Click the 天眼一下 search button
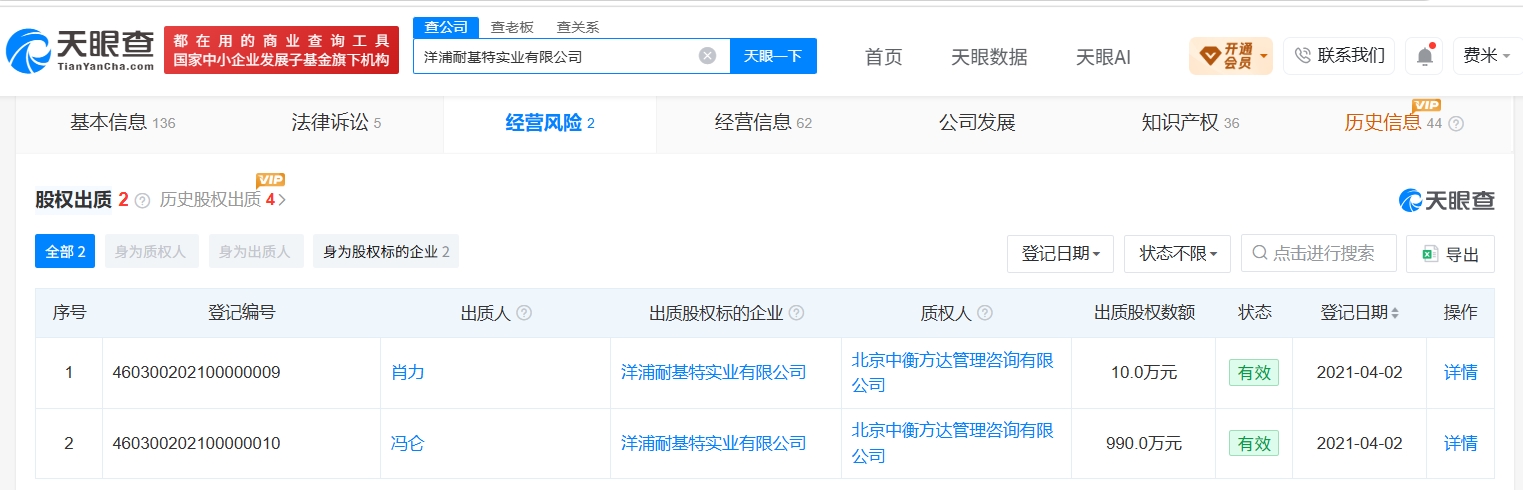Screen dimensions: 1523x490 773,56
